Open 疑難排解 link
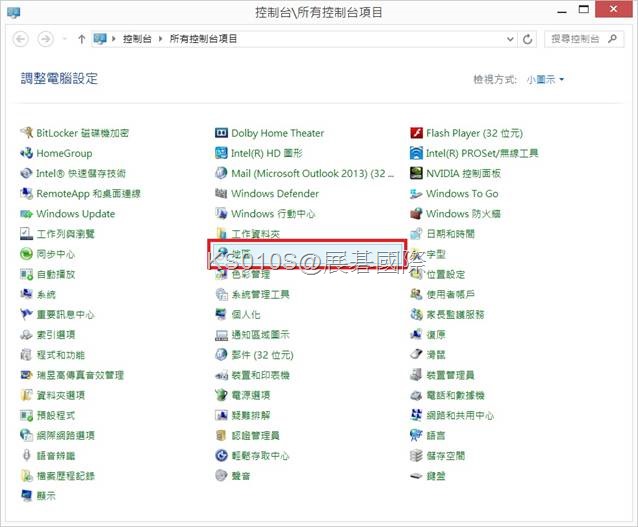 251,415
